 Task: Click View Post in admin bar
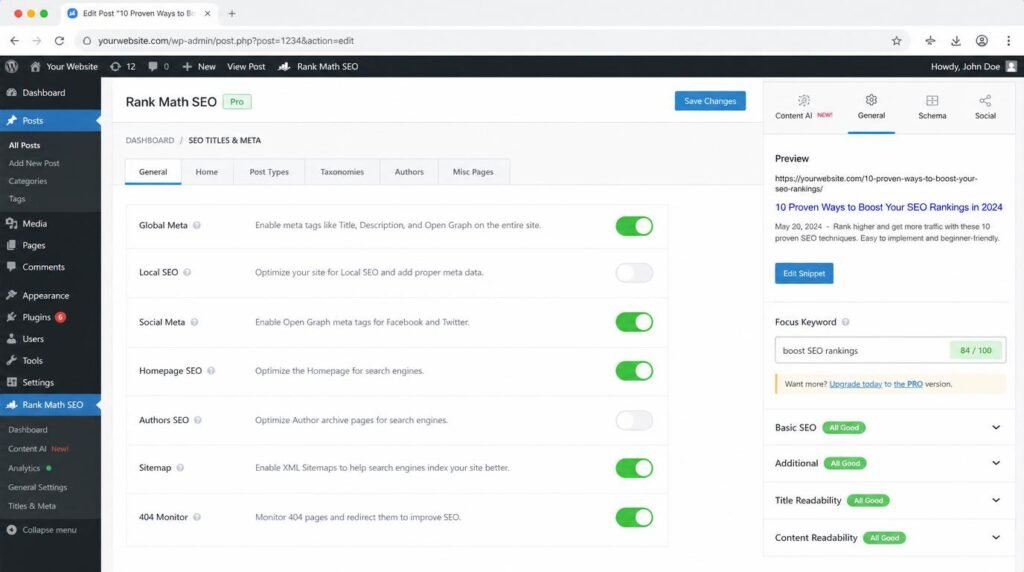coord(246,67)
